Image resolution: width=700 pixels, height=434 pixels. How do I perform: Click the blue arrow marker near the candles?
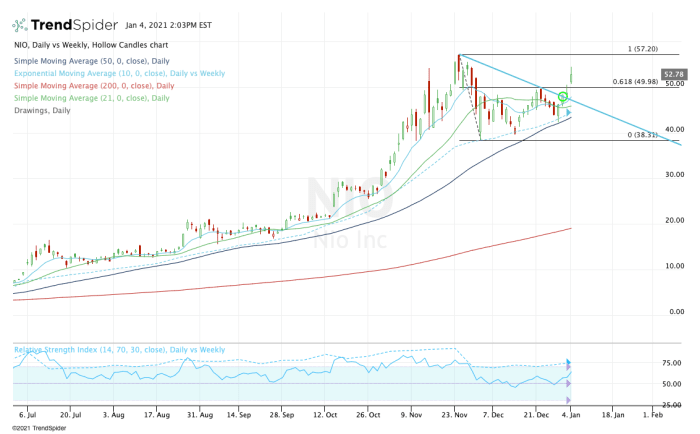click(x=568, y=112)
